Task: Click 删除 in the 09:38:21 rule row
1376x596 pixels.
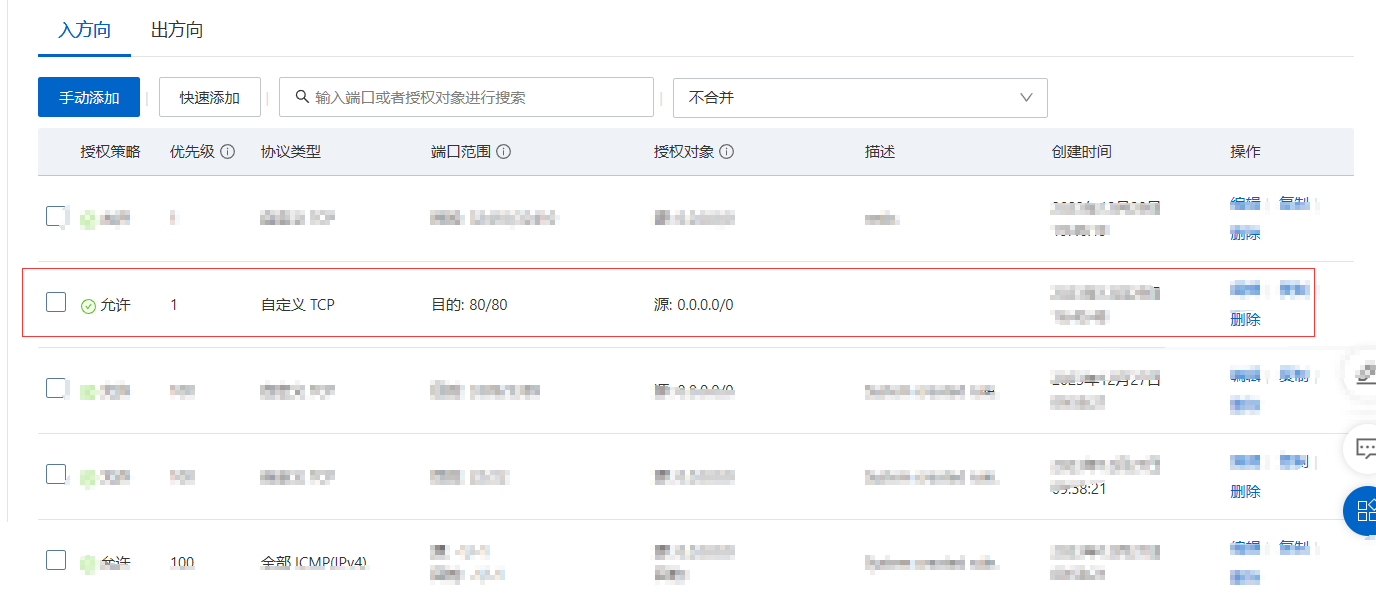Action: (x=1245, y=491)
